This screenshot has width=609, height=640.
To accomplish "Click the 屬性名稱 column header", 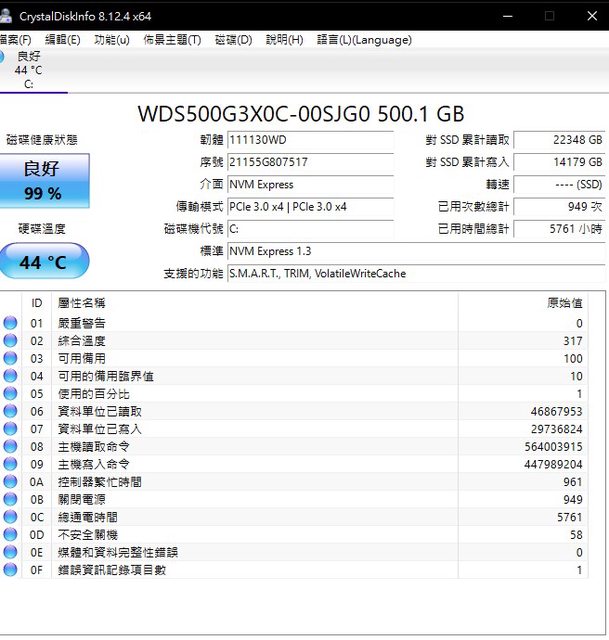I will tap(82, 302).
